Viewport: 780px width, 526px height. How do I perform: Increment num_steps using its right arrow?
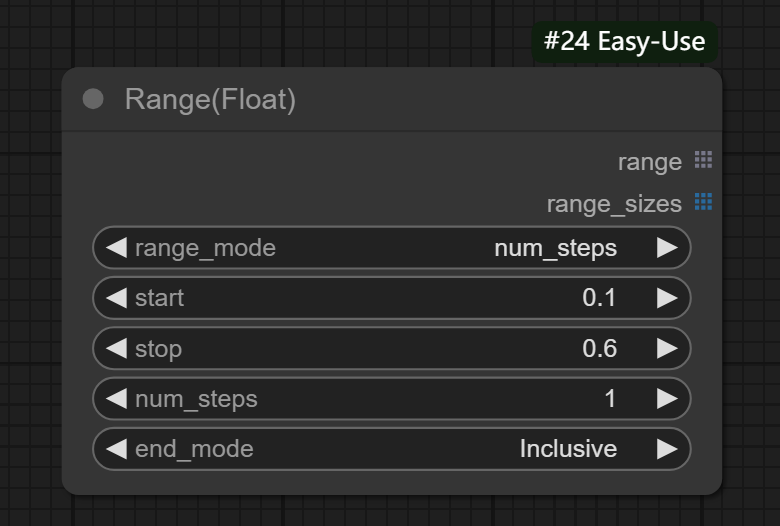click(x=667, y=399)
